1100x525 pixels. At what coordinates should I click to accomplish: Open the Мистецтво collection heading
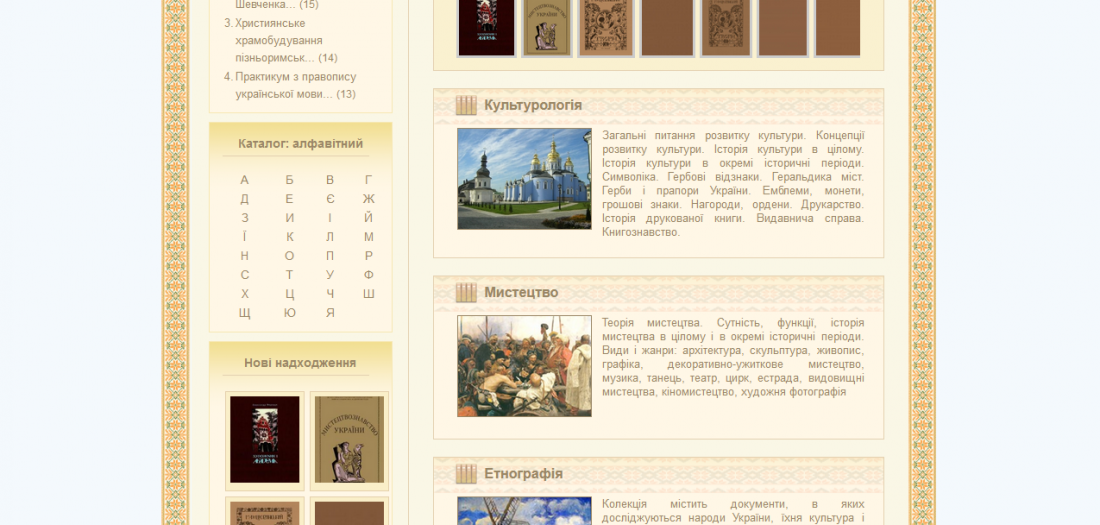coord(521,293)
